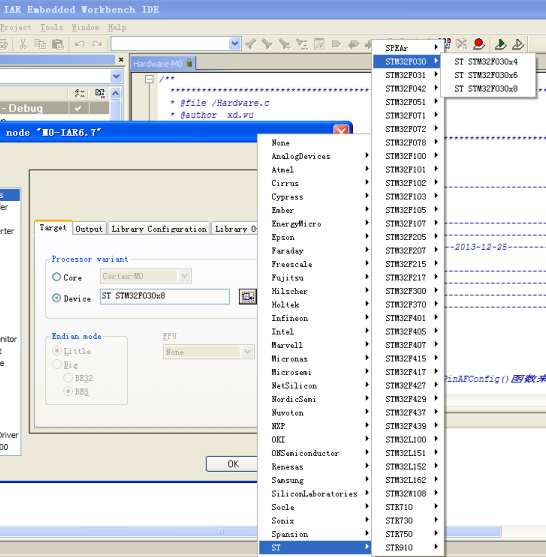Click the red Toggle Breakpoint icon
Image resolution: width=546 pixels, height=557 pixels.
pos(479,44)
